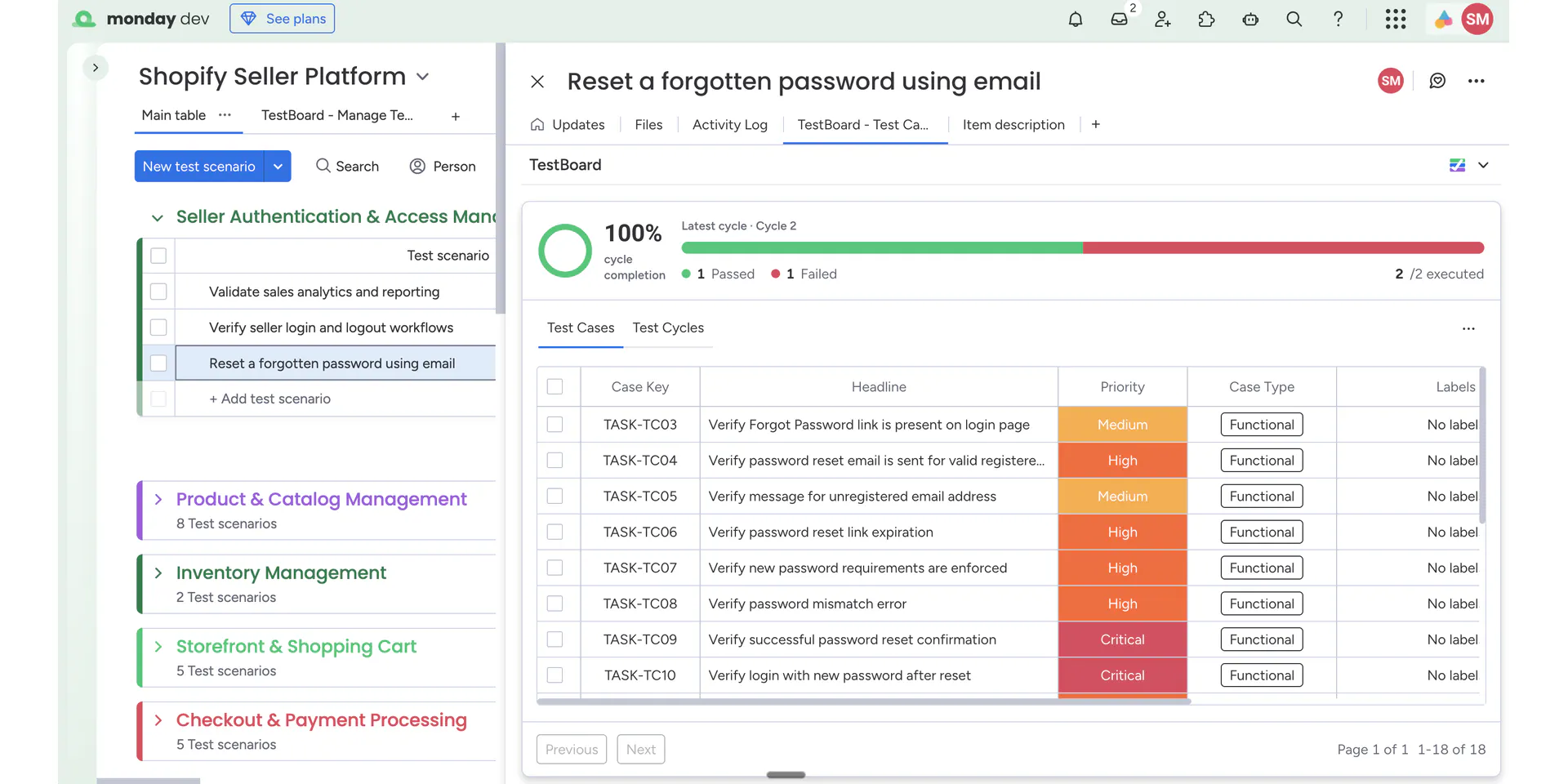This screenshot has height=784, width=1568.
Task: Switch to the Activity Log tab
Action: click(x=730, y=124)
